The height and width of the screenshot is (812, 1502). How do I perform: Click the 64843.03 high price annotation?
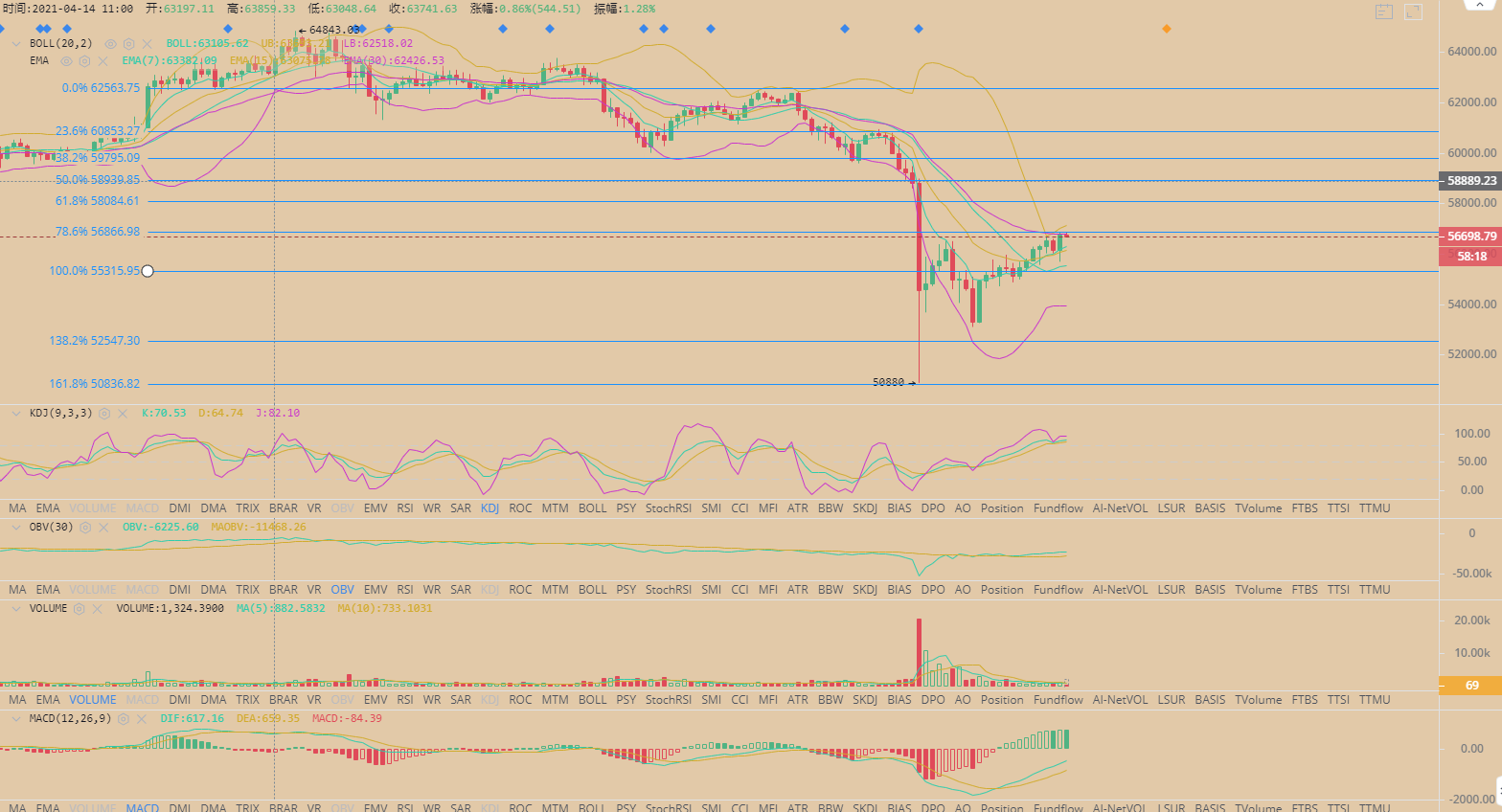(x=329, y=31)
